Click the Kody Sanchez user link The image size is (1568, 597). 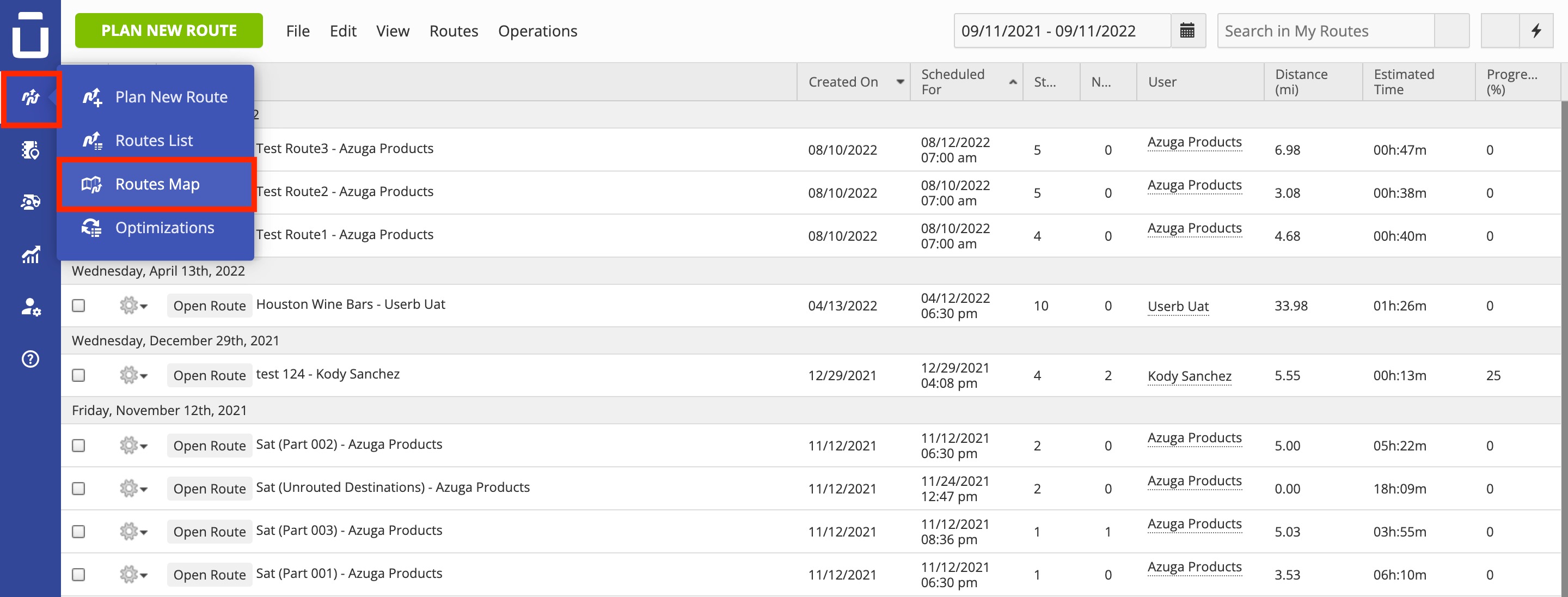[x=1190, y=376]
